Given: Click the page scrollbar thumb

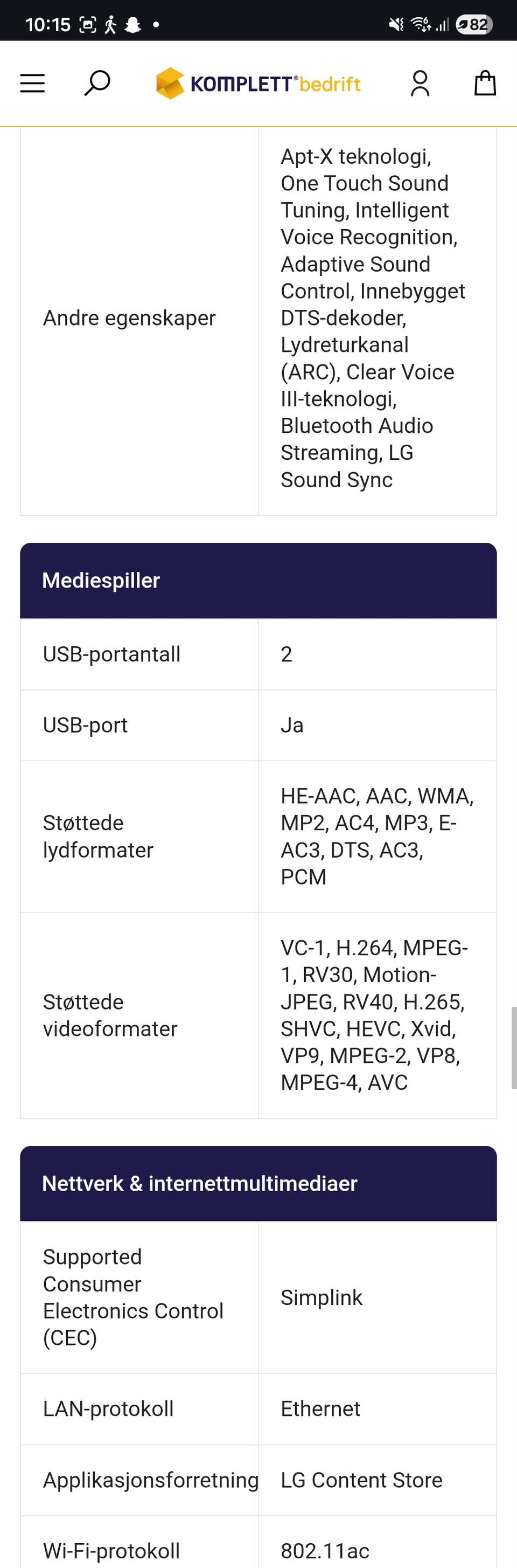Looking at the screenshot, I should point(513,1047).
